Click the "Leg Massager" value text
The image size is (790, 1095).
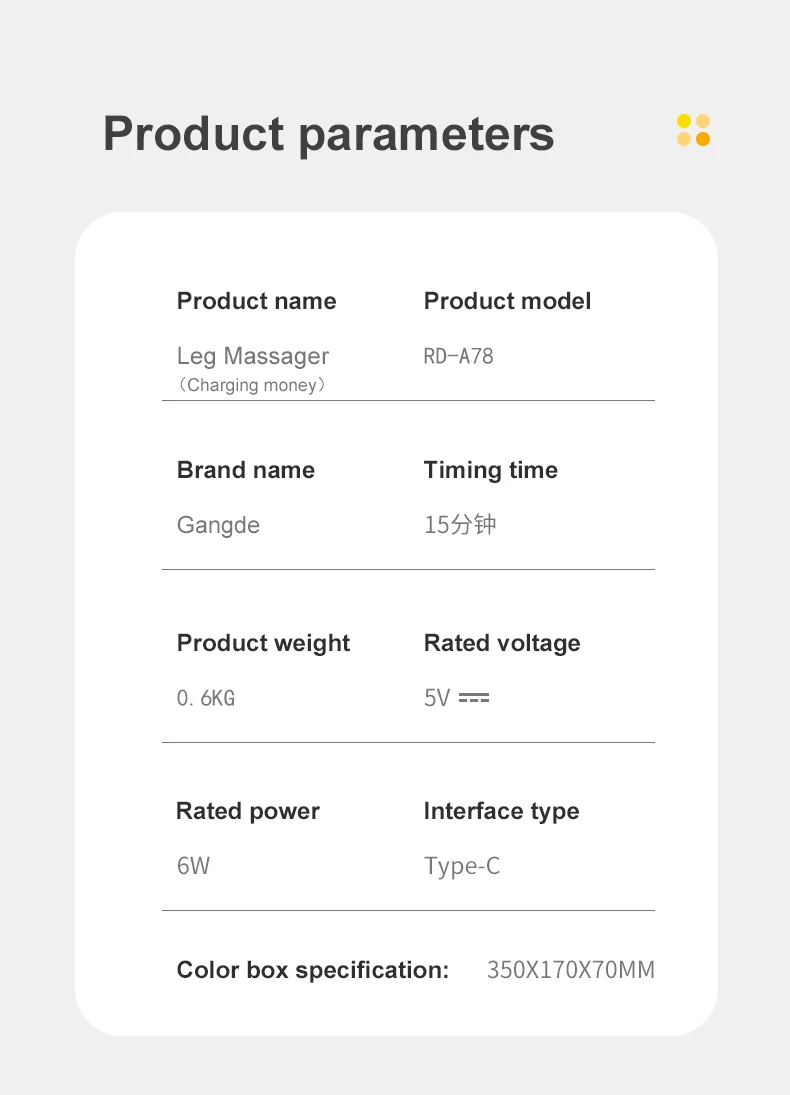pos(252,356)
